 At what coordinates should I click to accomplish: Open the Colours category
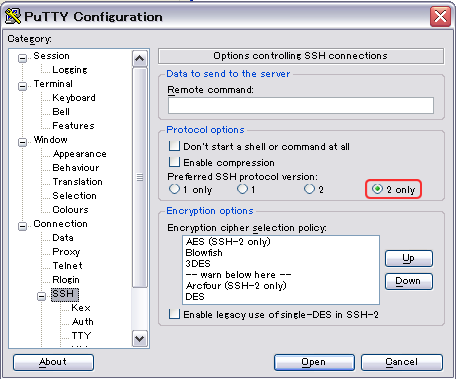point(70,210)
